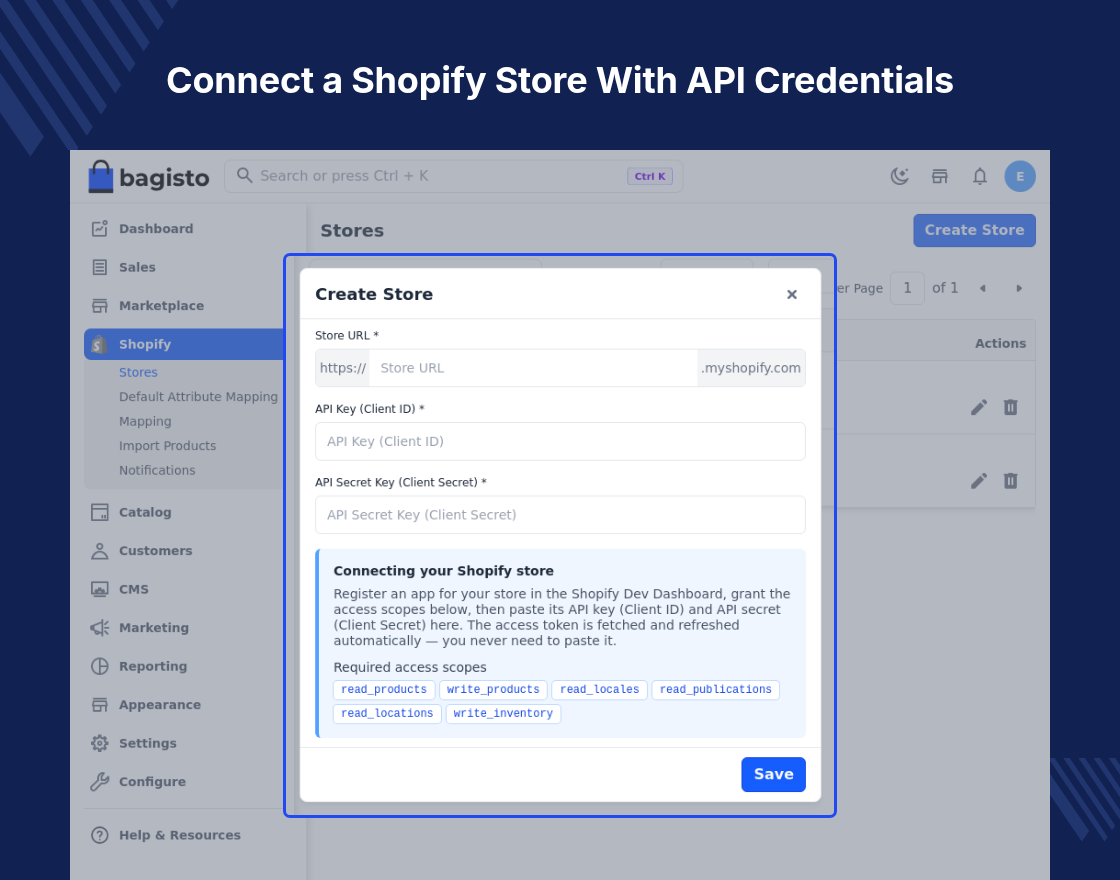The width and height of the screenshot is (1120, 880).
Task: Click the Settings gear icon
Action: click(x=99, y=744)
